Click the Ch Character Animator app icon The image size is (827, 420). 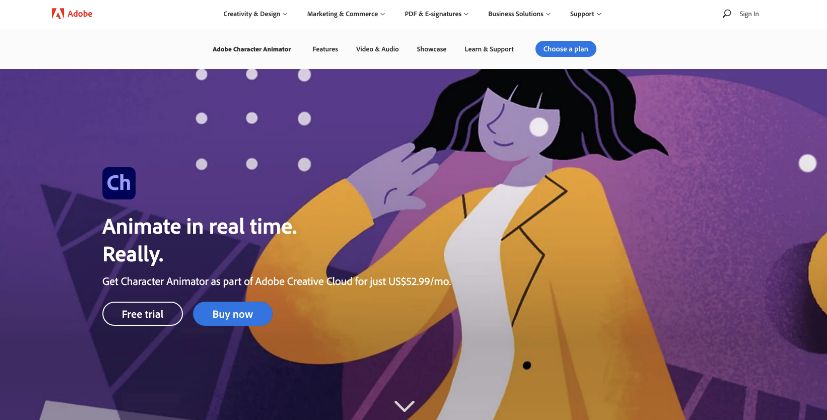pyautogui.click(x=119, y=183)
